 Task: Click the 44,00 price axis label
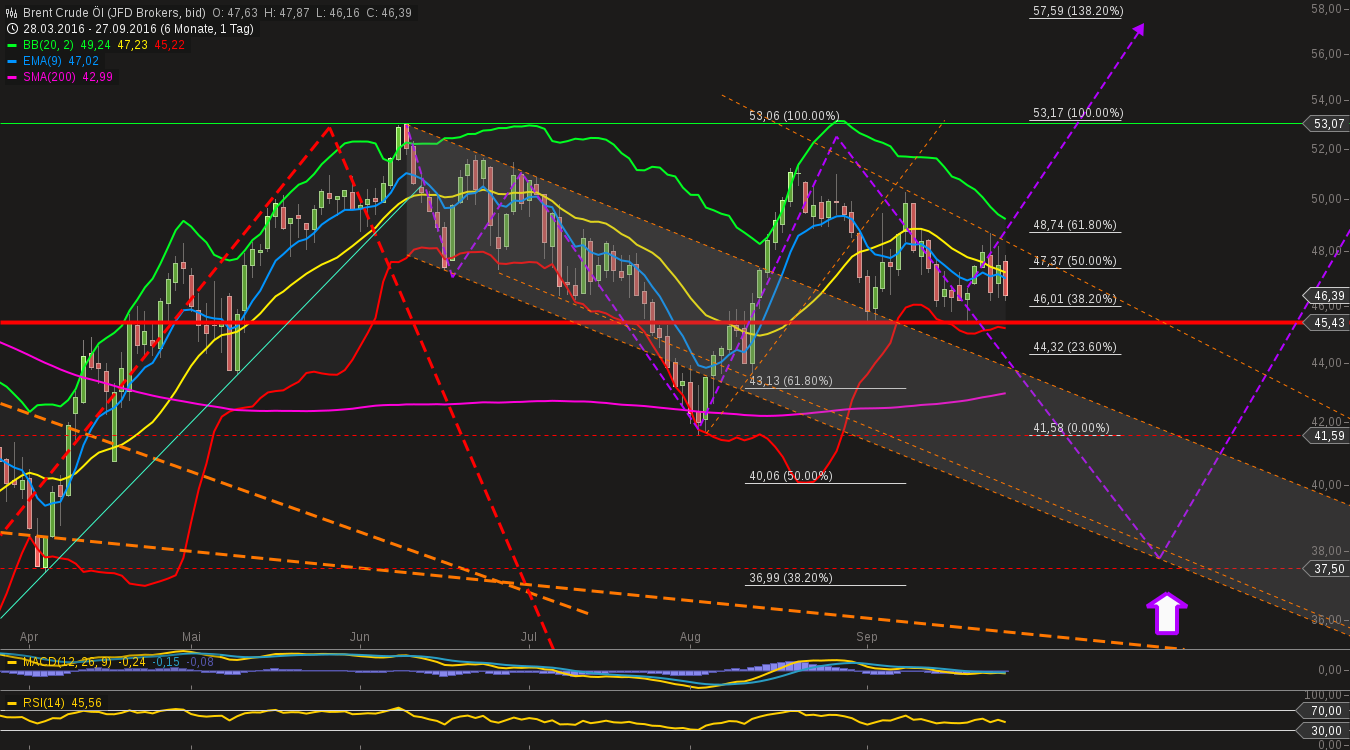[x=1326, y=363]
